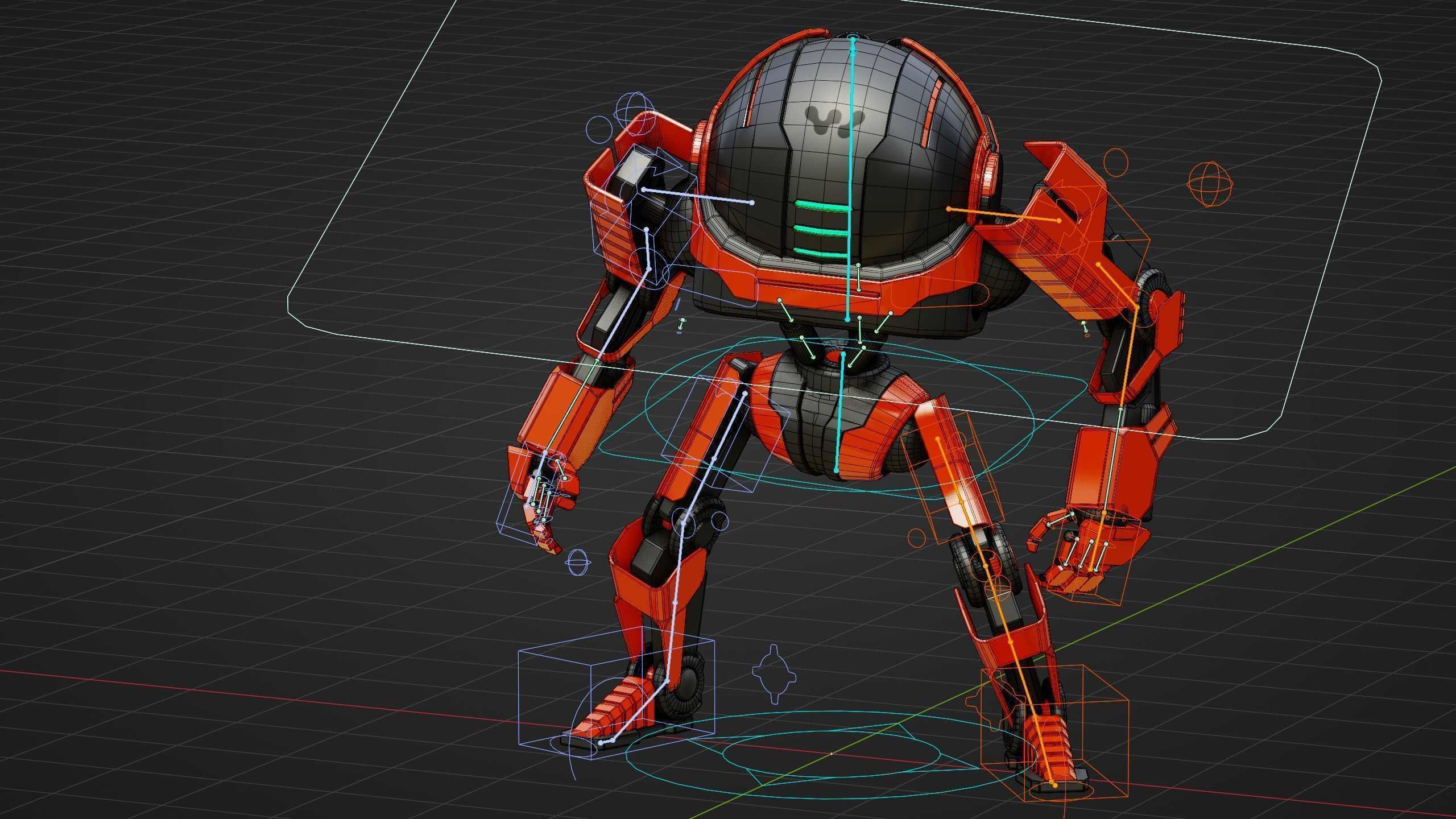The width and height of the screenshot is (1456, 819).
Task: Click the small blue circle beside blue sphere
Action: pos(598,130)
